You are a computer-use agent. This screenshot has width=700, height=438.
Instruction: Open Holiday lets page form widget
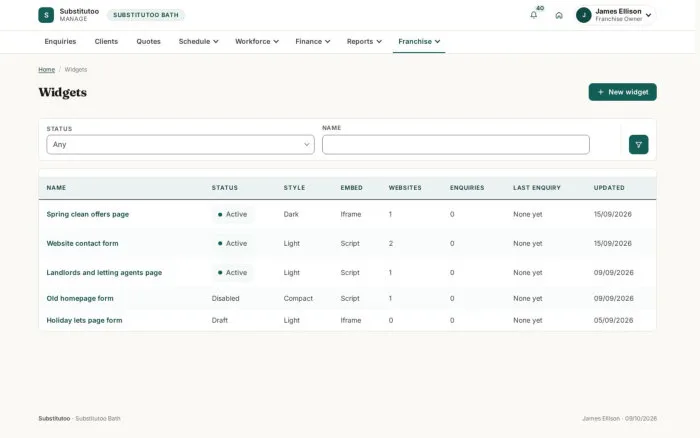click(84, 320)
